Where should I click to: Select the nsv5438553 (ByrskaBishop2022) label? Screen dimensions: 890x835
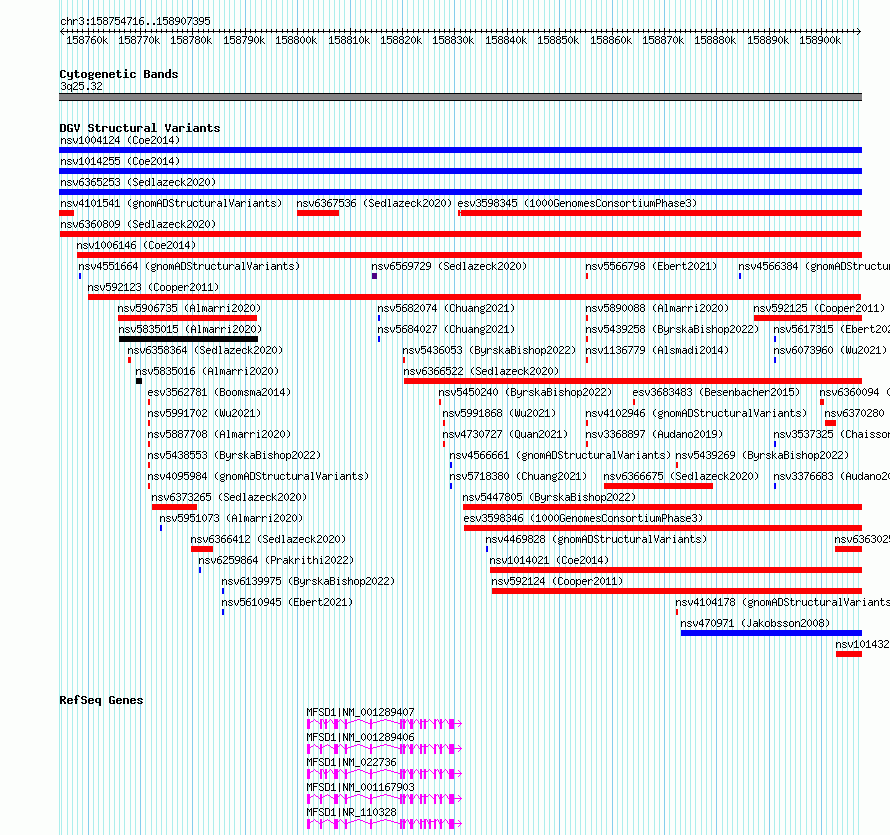tap(234, 455)
